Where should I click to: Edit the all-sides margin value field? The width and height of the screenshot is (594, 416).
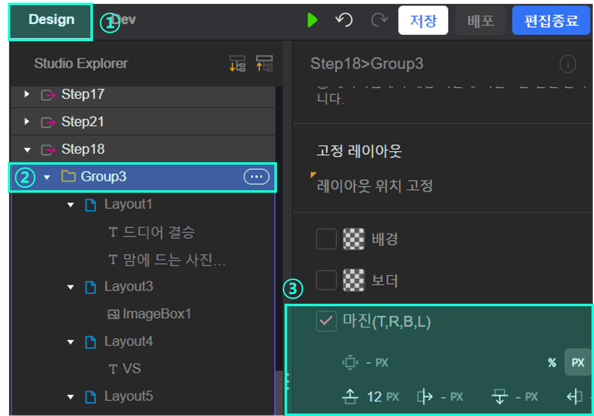pos(377,363)
